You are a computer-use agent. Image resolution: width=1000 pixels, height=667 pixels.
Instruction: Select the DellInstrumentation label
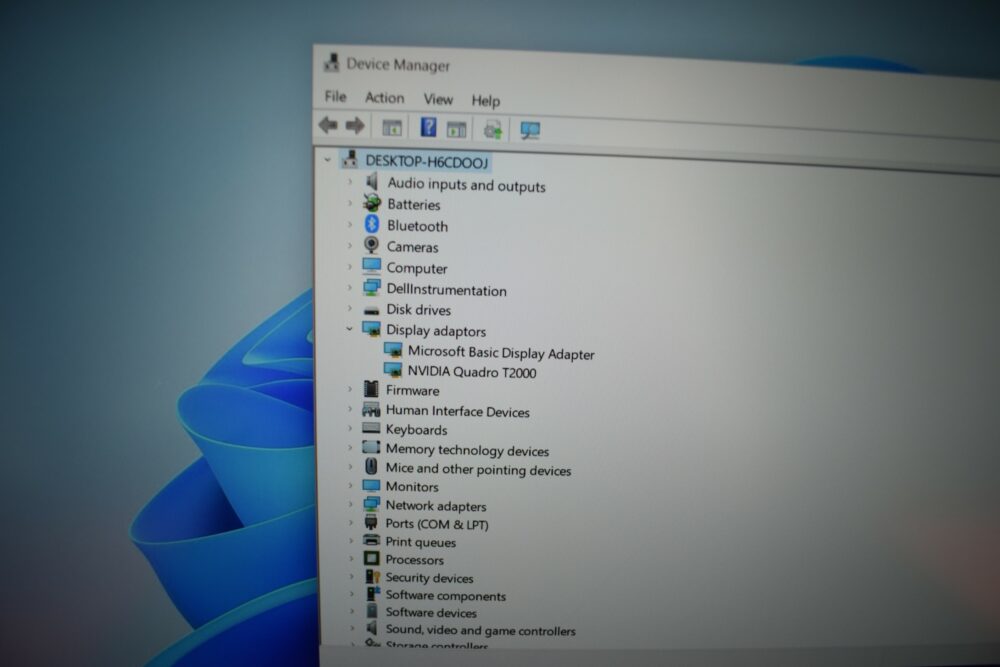[x=446, y=290]
